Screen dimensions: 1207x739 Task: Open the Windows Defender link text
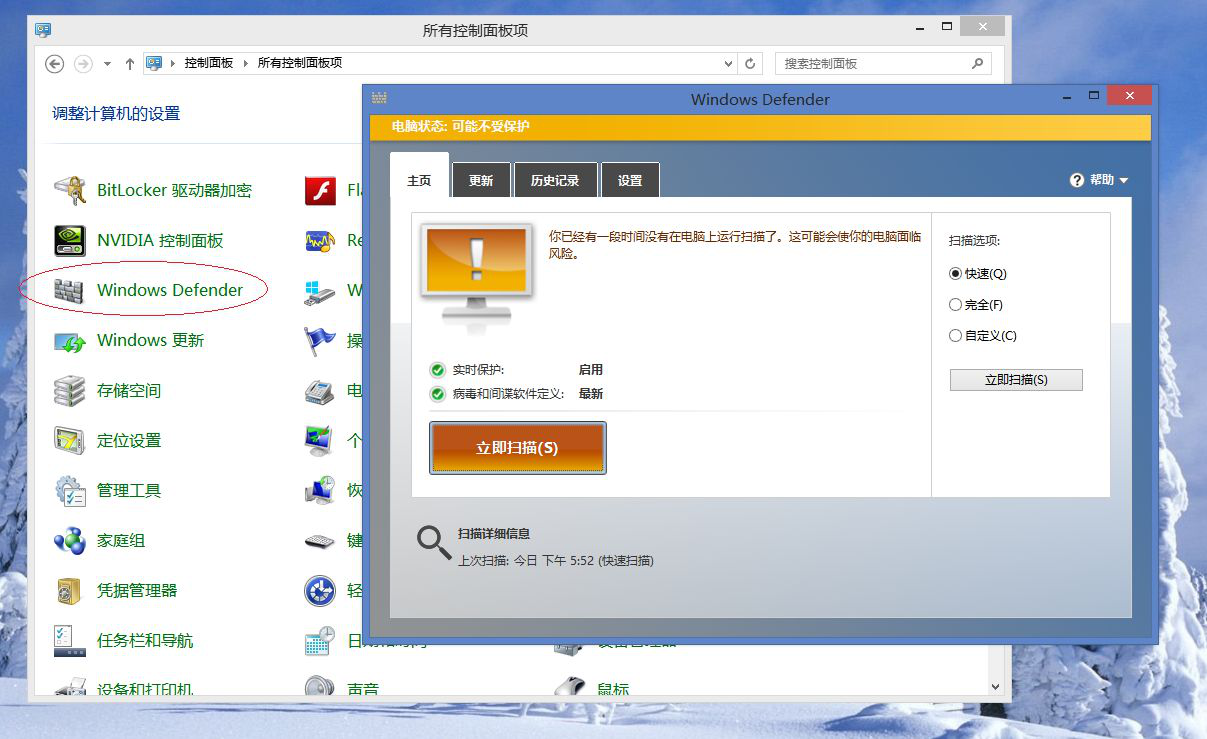pyautogui.click(x=170, y=290)
